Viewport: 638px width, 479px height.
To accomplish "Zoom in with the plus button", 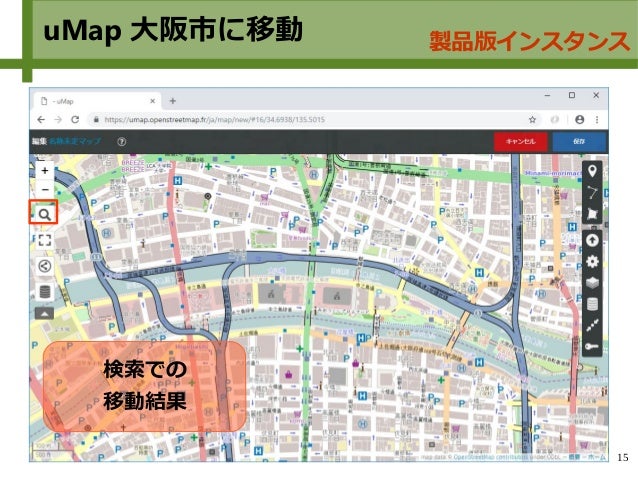I will point(45,171).
